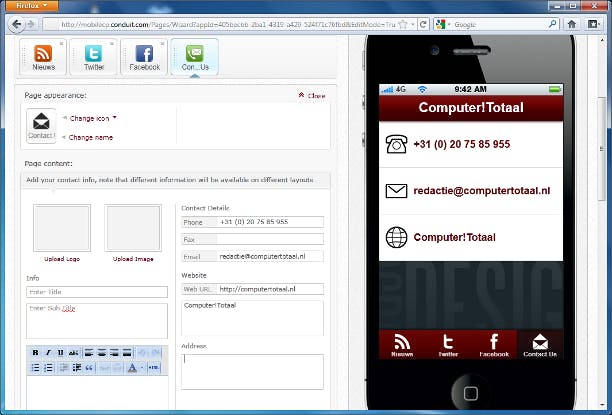Click the Address text area
Screen dimensions: 612x415
pos(253,372)
